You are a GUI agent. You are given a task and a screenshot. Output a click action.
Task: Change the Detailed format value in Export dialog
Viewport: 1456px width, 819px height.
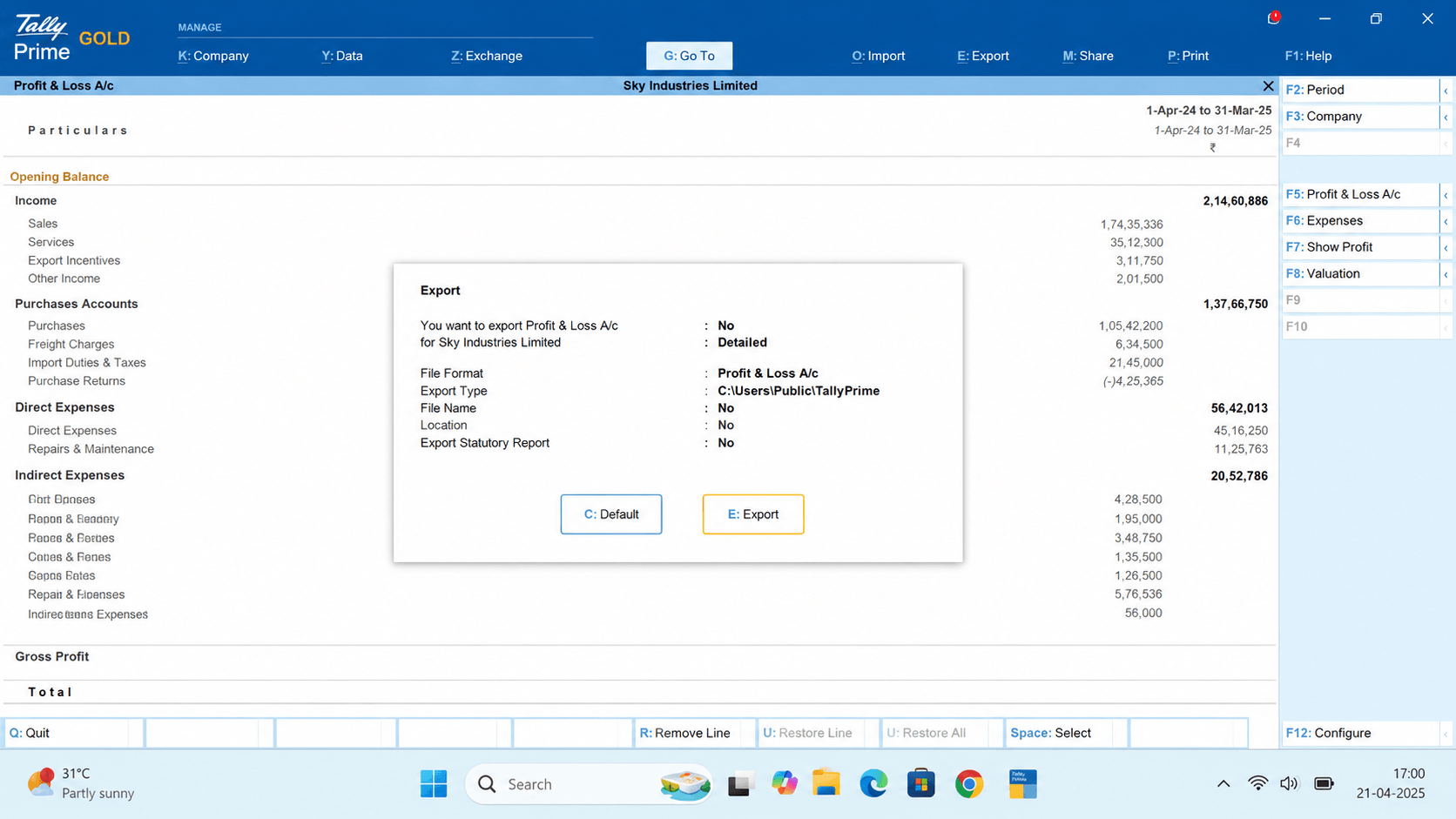click(742, 343)
